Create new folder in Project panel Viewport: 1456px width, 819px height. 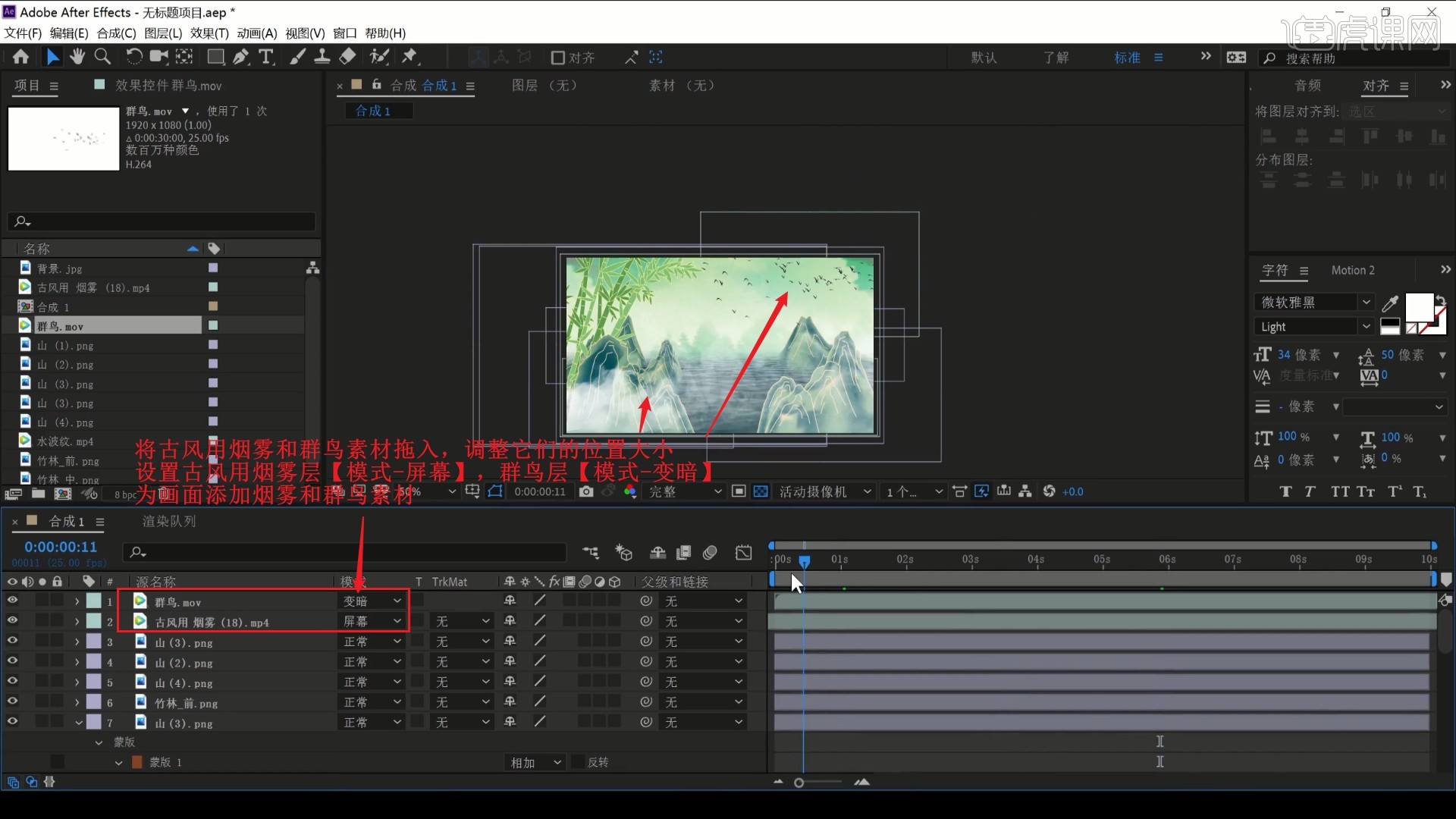(x=38, y=494)
